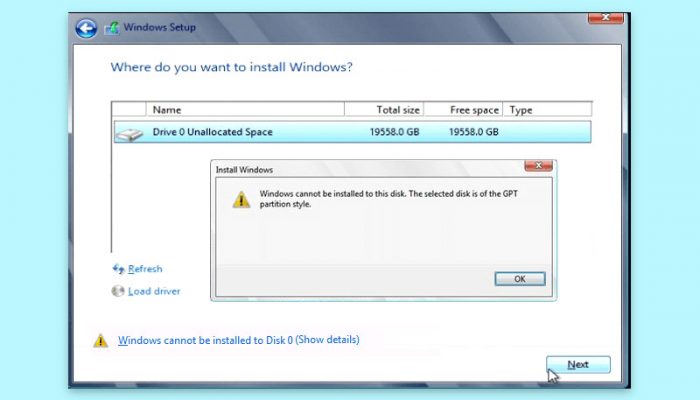Show details for Disk 0 install warning
The image size is (700, 400).
point(238,340)
